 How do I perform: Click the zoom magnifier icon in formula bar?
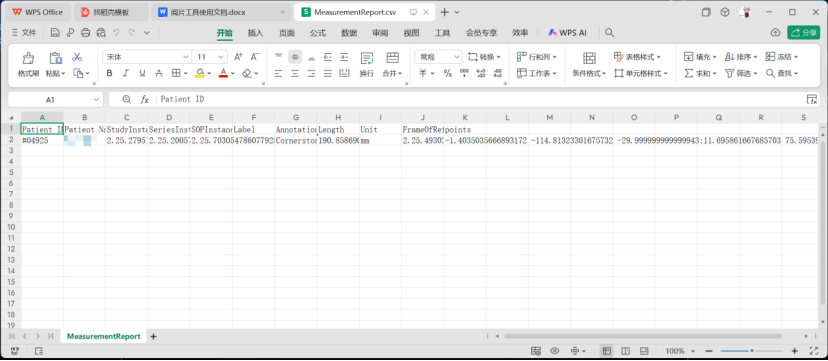coord(127,99)
